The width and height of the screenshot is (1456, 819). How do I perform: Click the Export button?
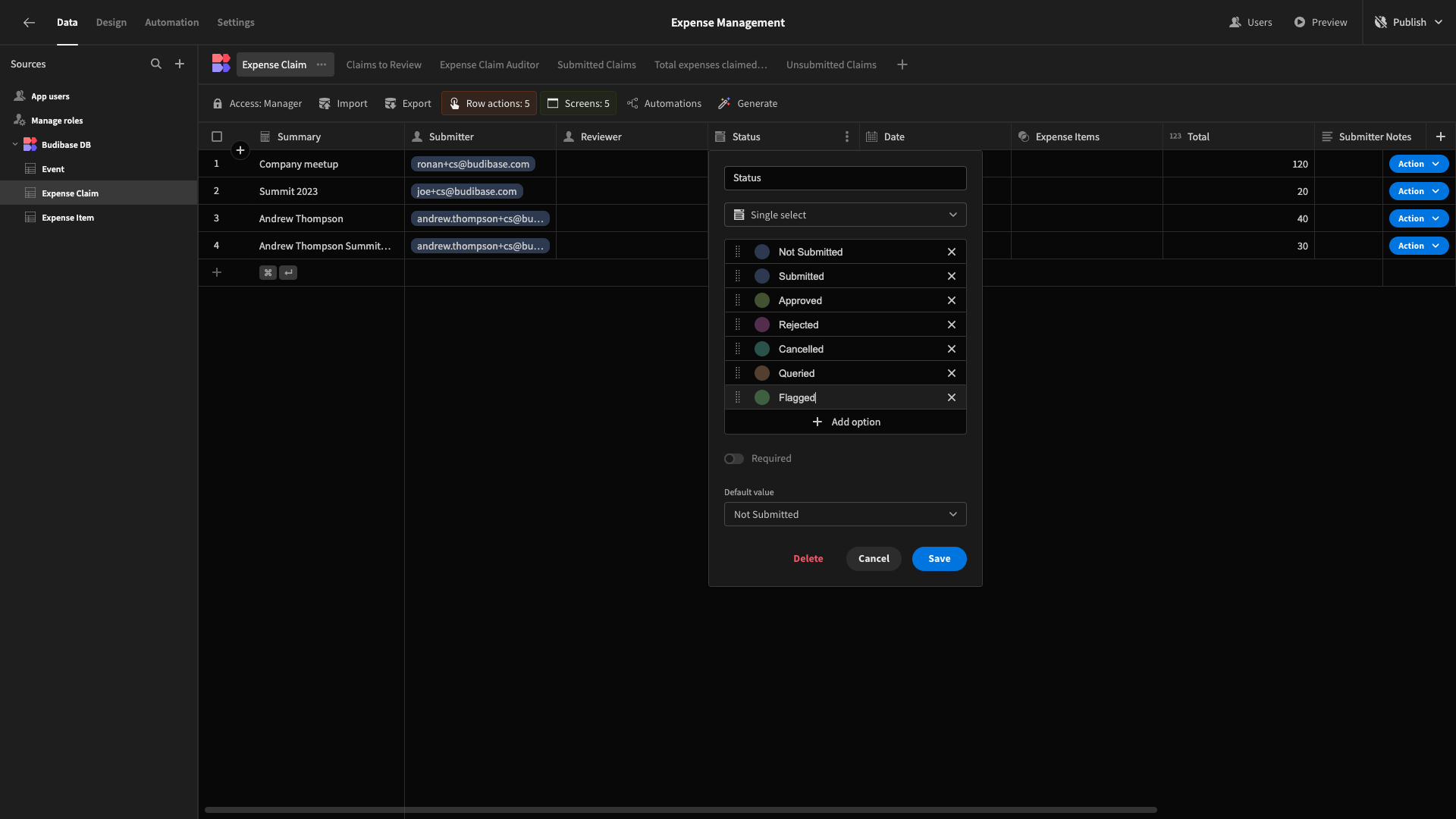[x=408, y=103]
